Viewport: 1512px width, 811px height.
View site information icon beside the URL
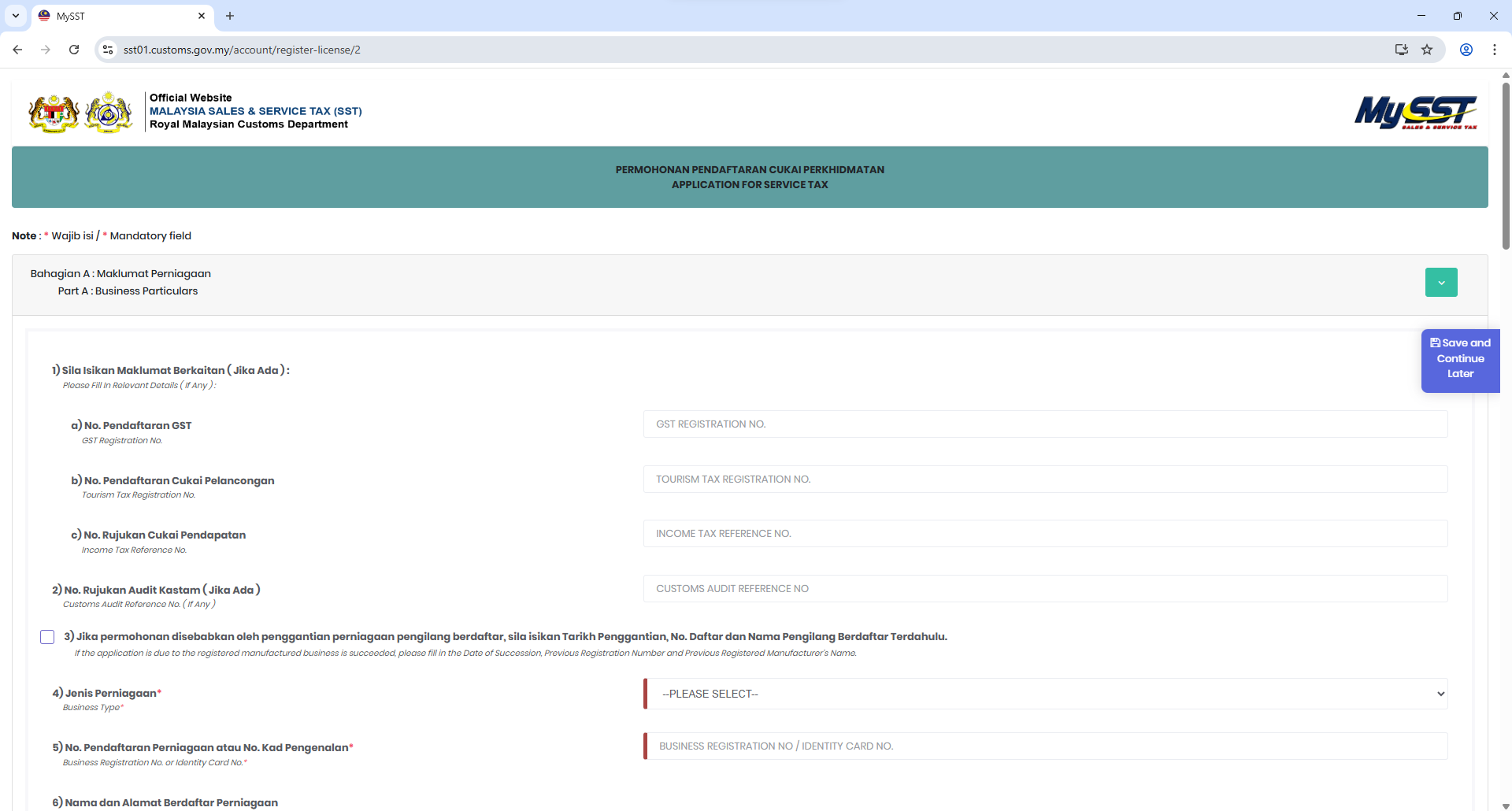[x=108, y=50]
